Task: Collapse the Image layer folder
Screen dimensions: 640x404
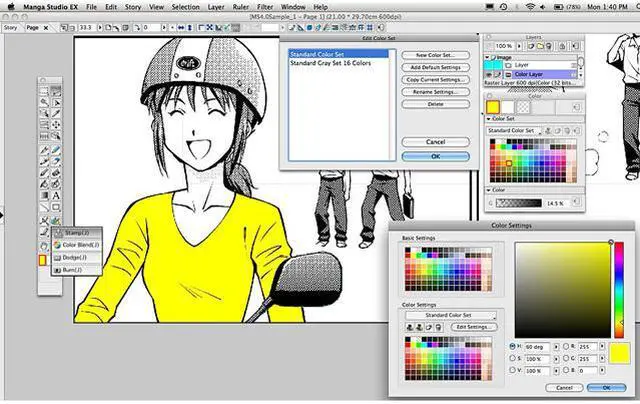Action: (x=487, y=57)
